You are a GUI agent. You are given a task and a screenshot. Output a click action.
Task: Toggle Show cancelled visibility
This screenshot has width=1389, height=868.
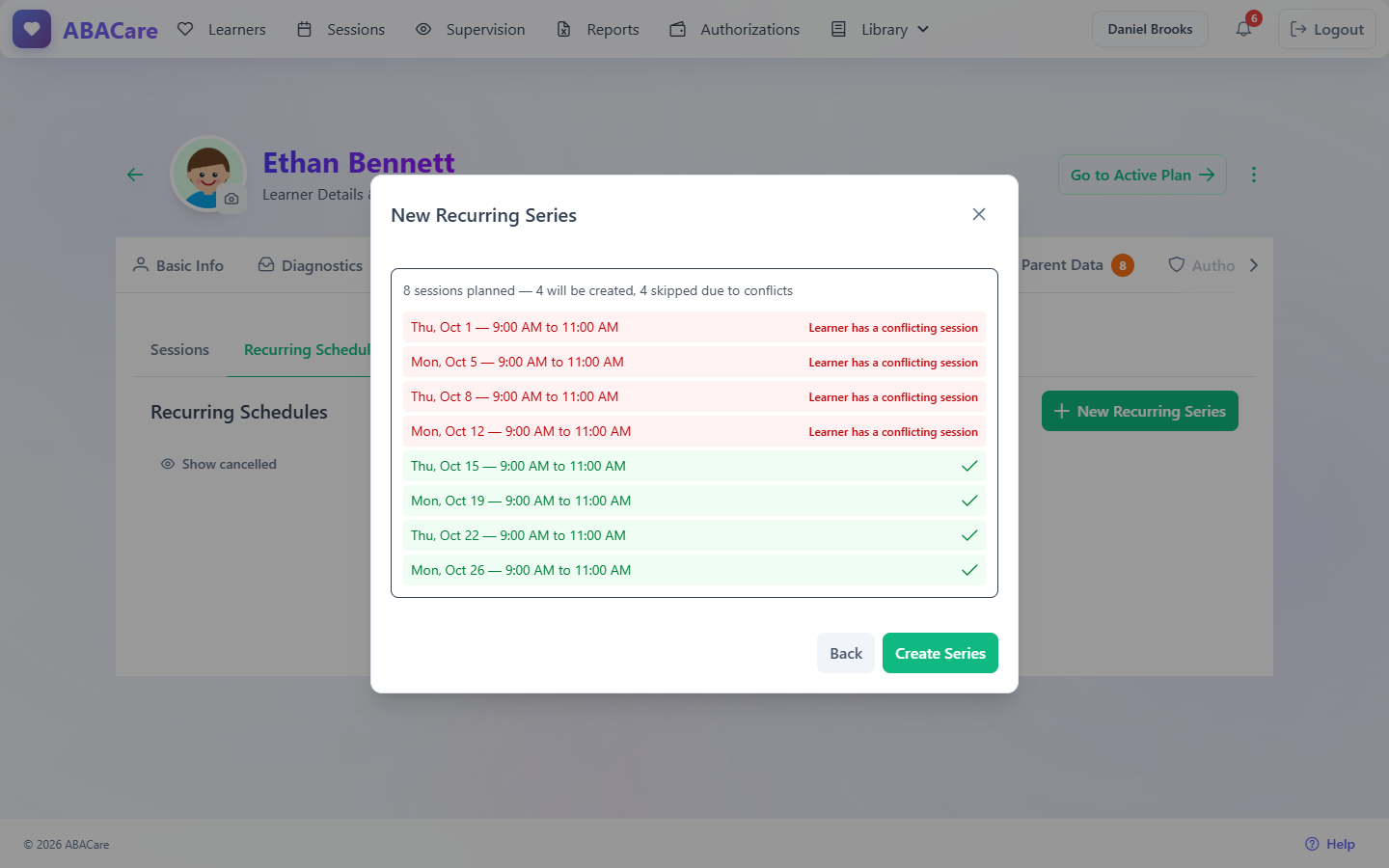219,464
